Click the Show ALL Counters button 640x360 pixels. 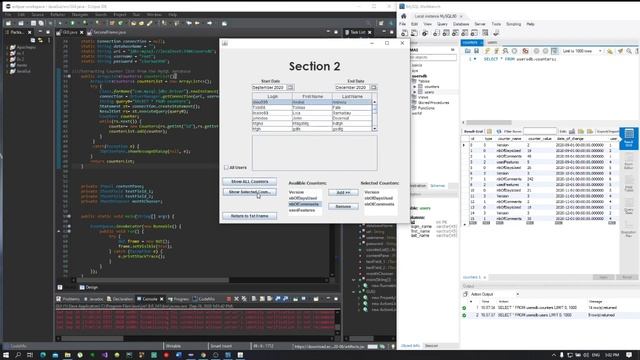249,181
